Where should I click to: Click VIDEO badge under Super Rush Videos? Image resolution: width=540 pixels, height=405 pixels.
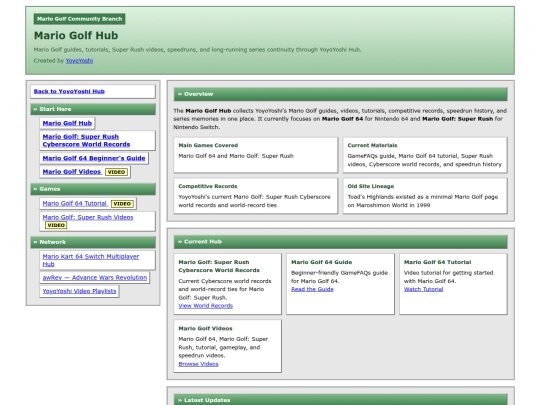(x=56, y=225)
